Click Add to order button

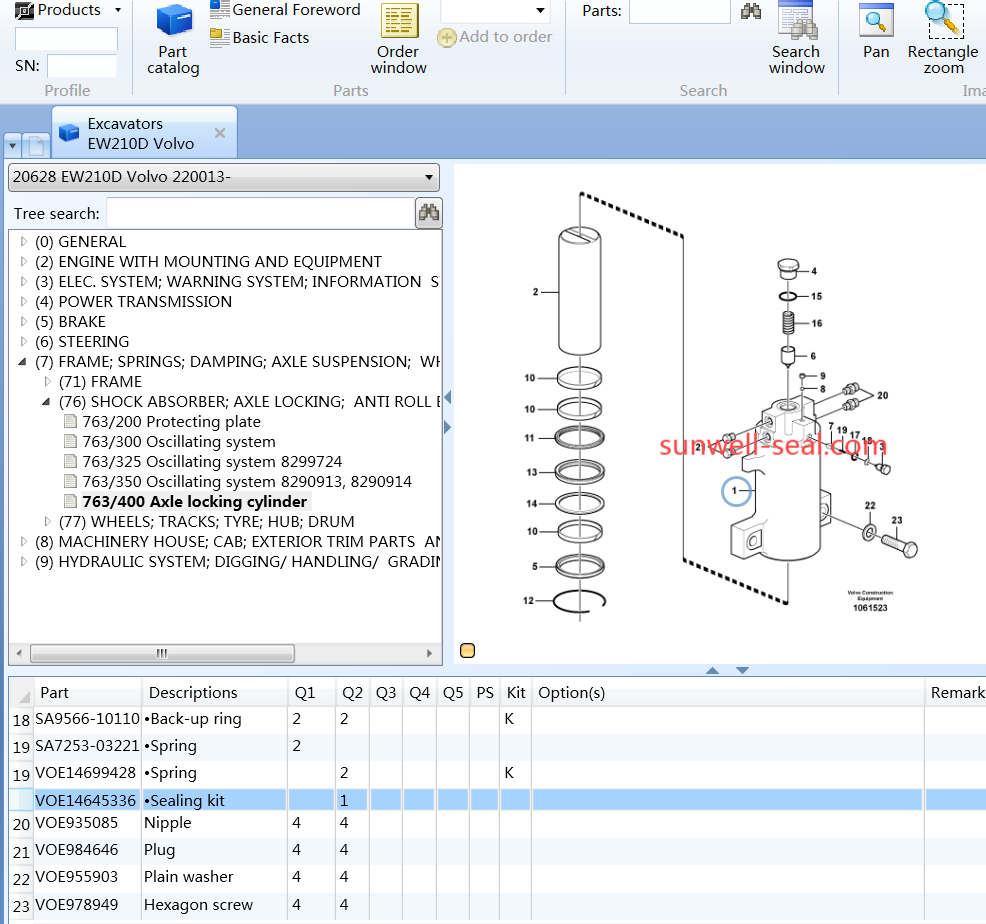point(495,37)
